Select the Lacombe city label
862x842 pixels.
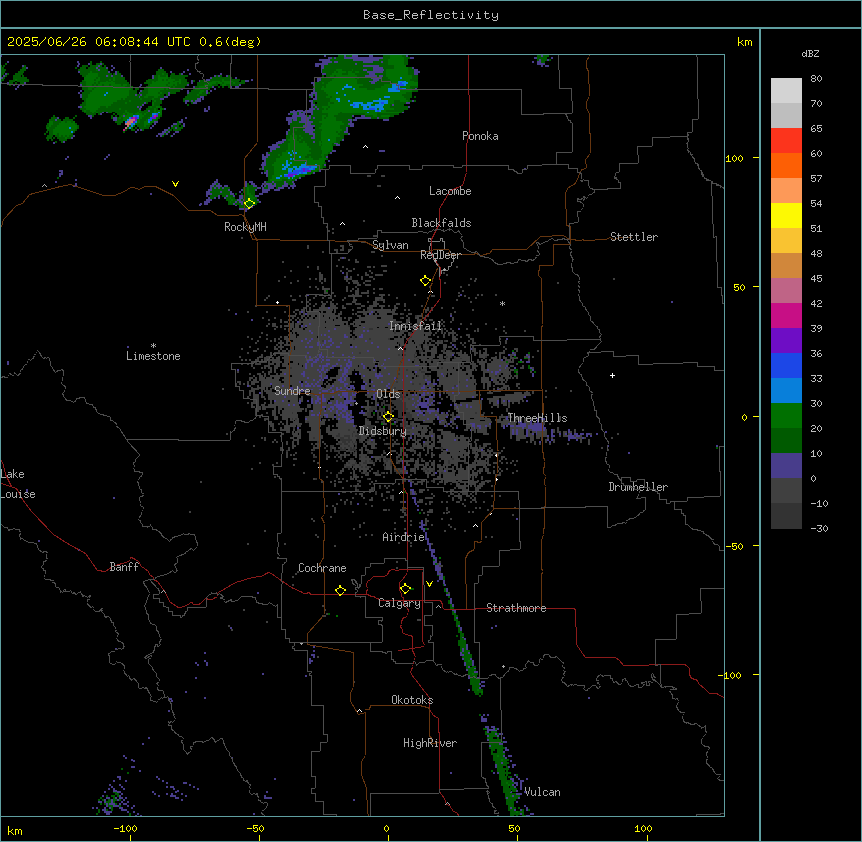(450, 191)
